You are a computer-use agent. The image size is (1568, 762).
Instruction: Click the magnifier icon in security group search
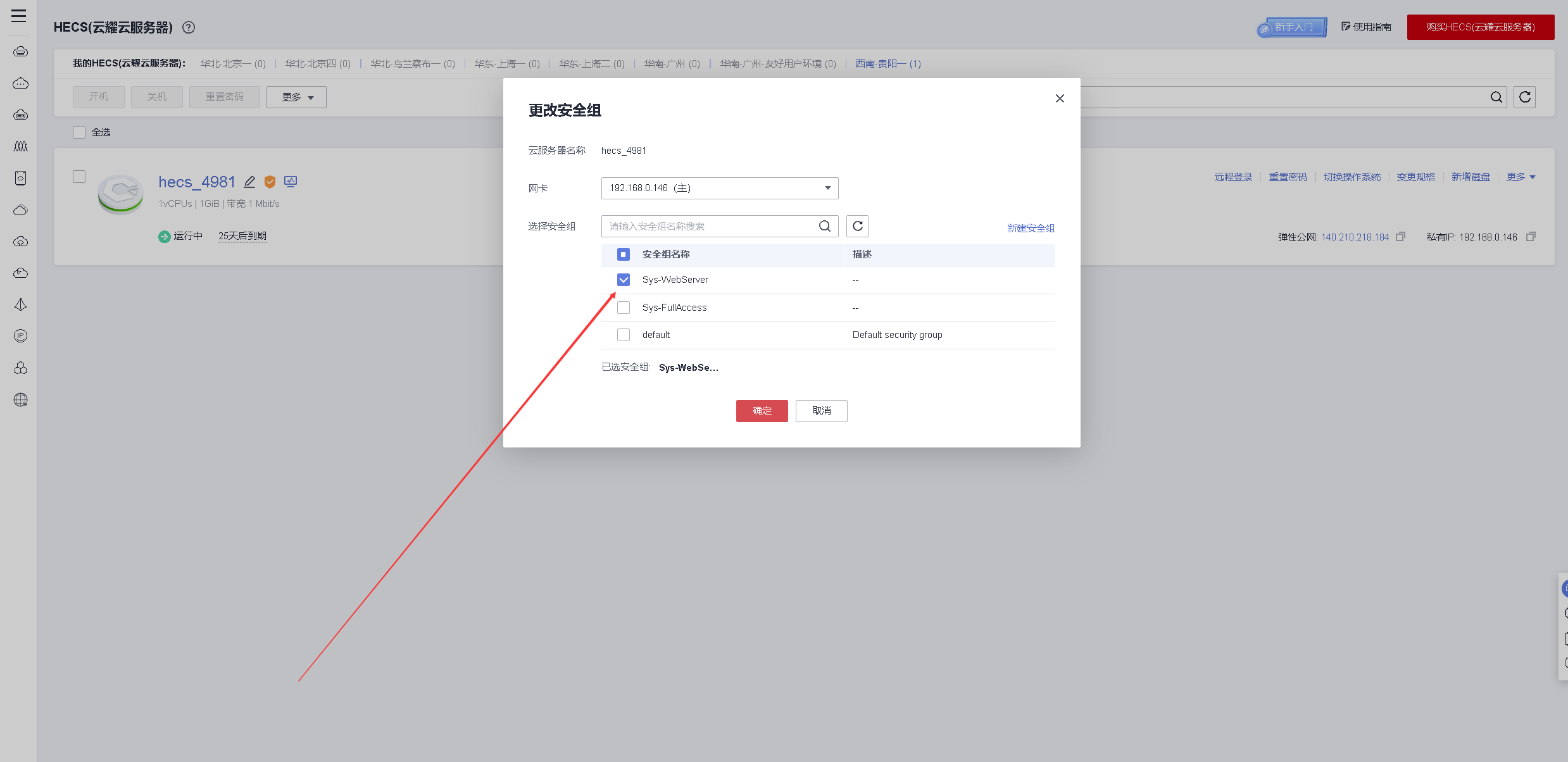824,226
